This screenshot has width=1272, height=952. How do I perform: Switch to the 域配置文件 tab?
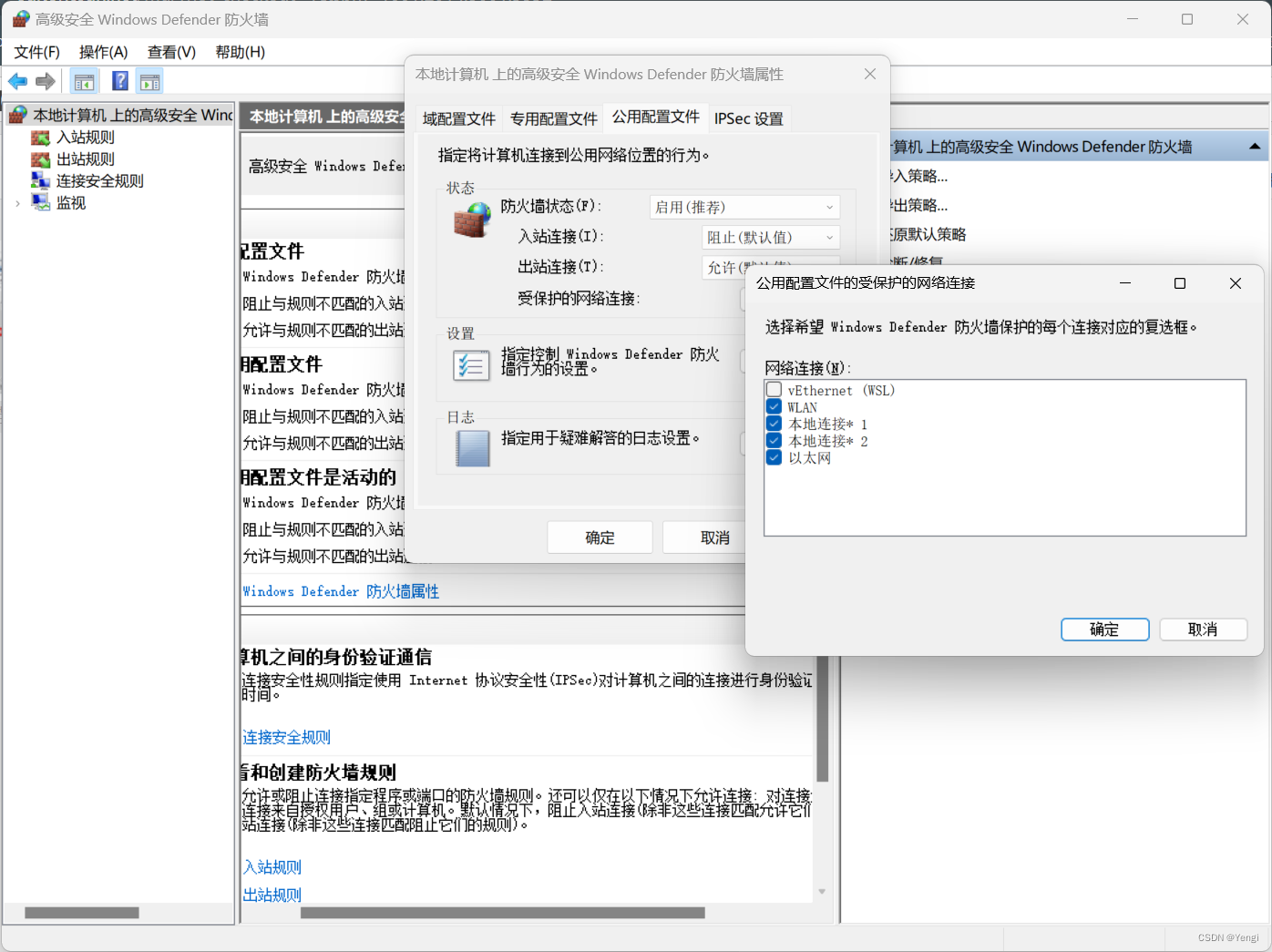(x=459, y=118)
